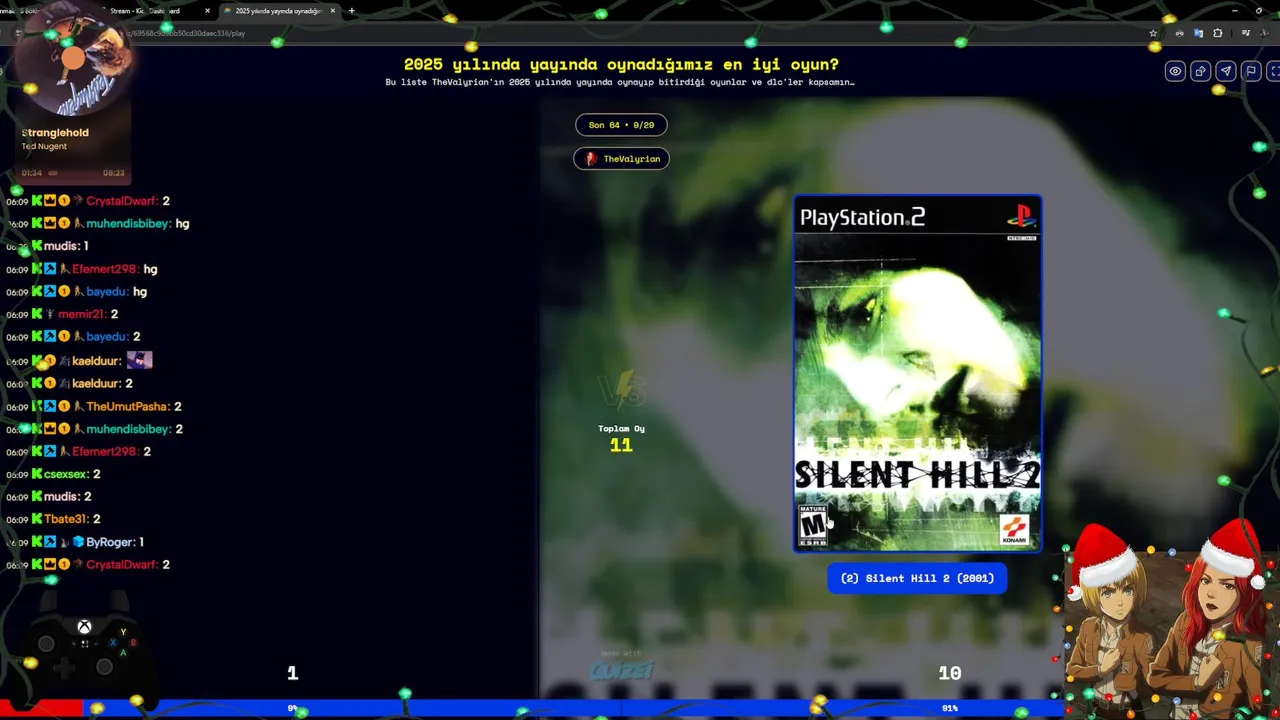Screen dimensions: 1280x720
Task: Open the media controls music-note icon
Action: (x=1245, y=33)
